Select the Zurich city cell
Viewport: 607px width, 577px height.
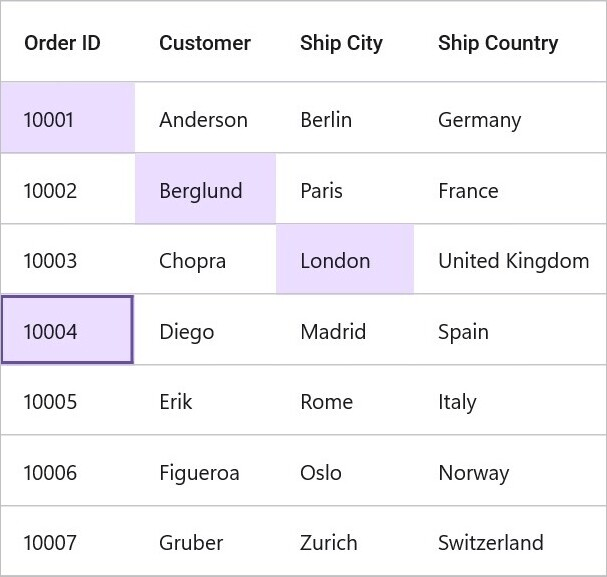345,541
